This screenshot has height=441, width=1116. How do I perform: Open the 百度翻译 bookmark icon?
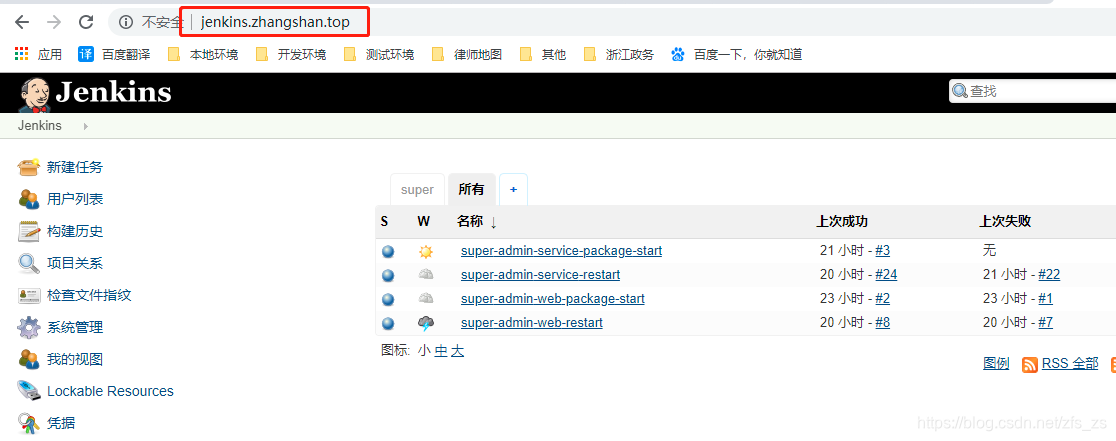pyautogui.click(x=86, y=54)
